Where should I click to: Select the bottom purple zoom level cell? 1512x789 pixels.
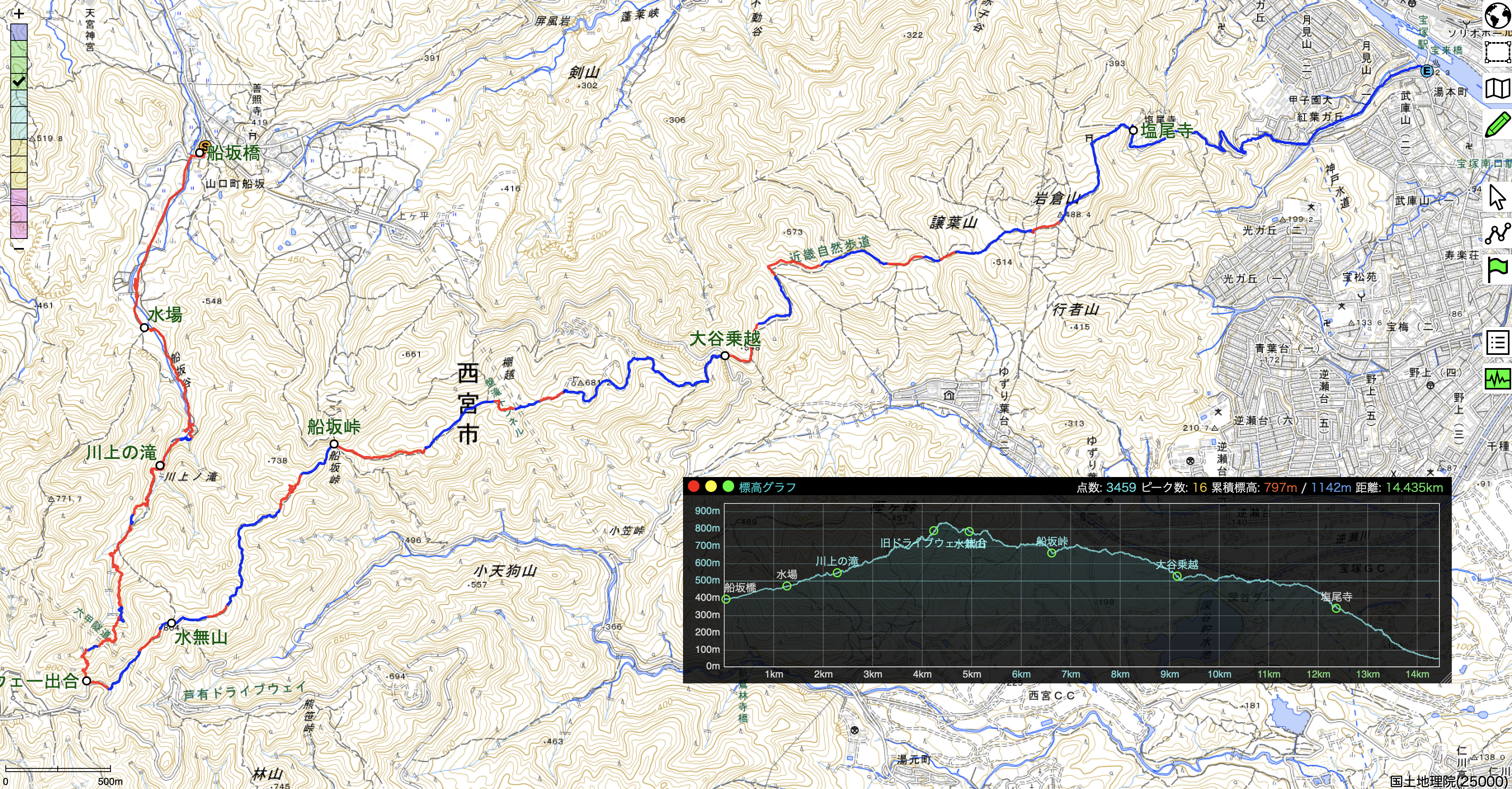[19, 230]
